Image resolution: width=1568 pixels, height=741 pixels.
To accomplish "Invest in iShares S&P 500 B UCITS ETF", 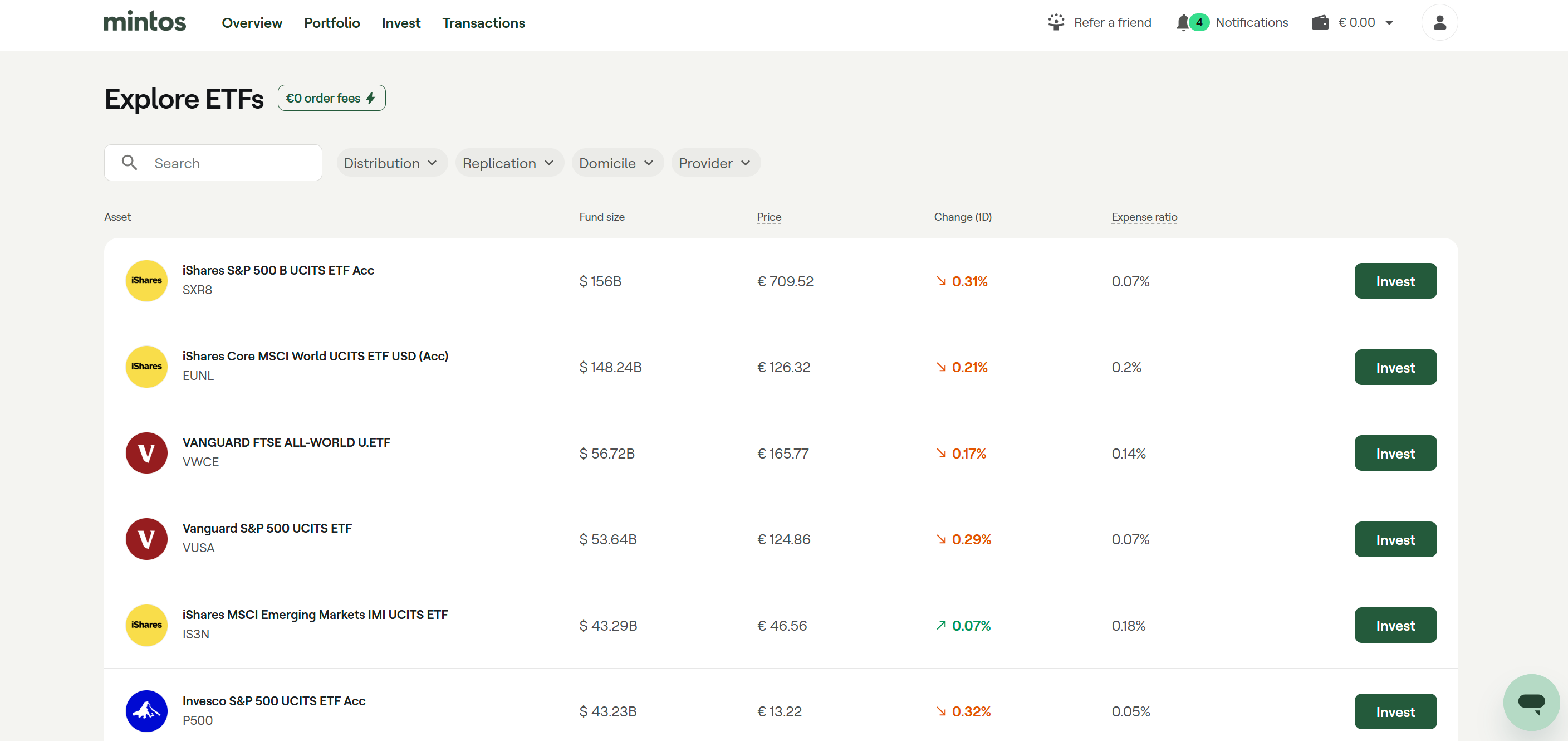I will pyautogui.click(x=1395, y=281).
